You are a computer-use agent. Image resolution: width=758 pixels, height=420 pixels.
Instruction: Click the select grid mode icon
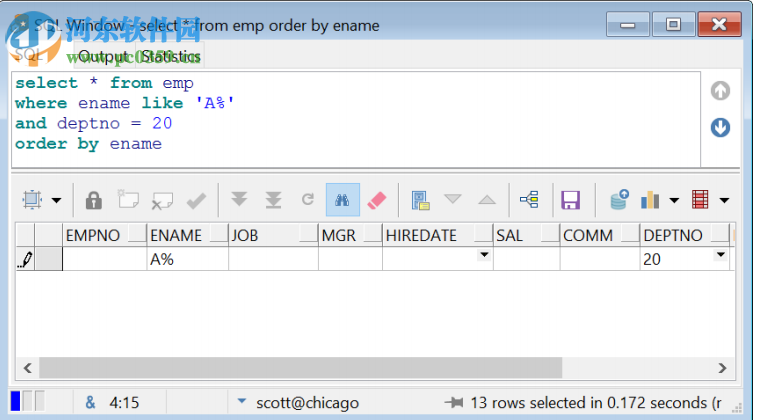pos(32,200)
